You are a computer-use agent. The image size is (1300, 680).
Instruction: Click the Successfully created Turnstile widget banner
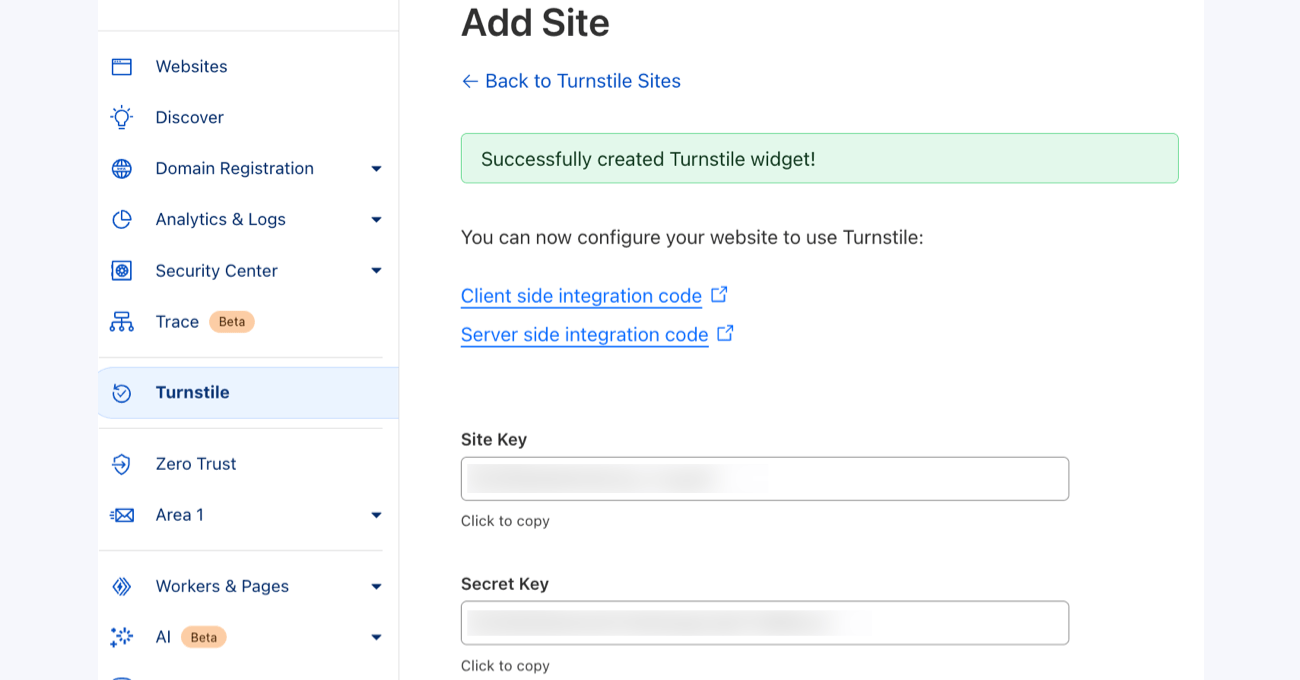[819, 158]
